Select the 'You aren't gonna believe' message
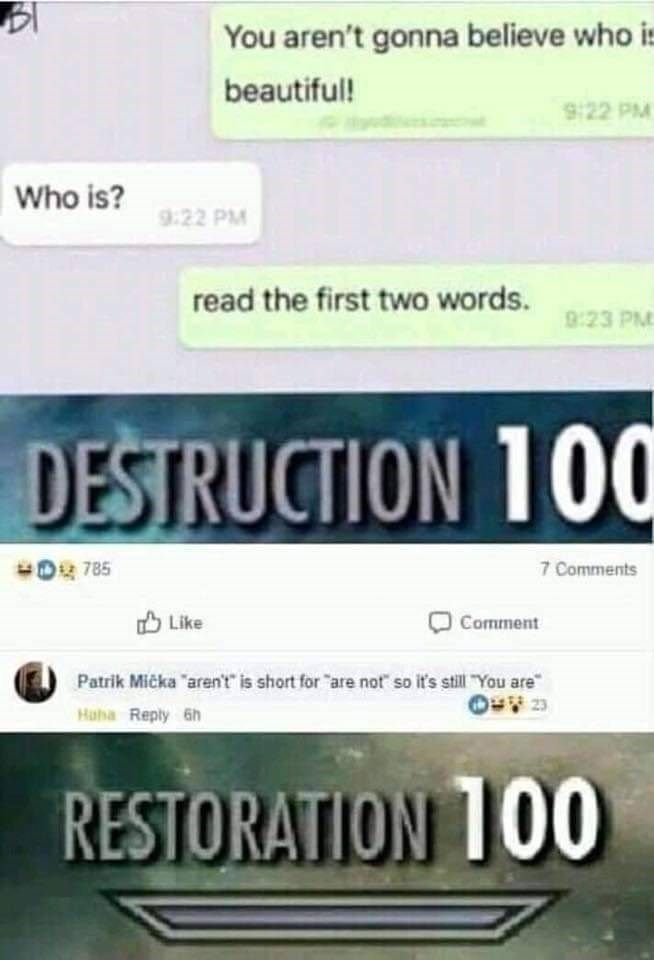Screen dimensions: 654x960 pos(433,69)
